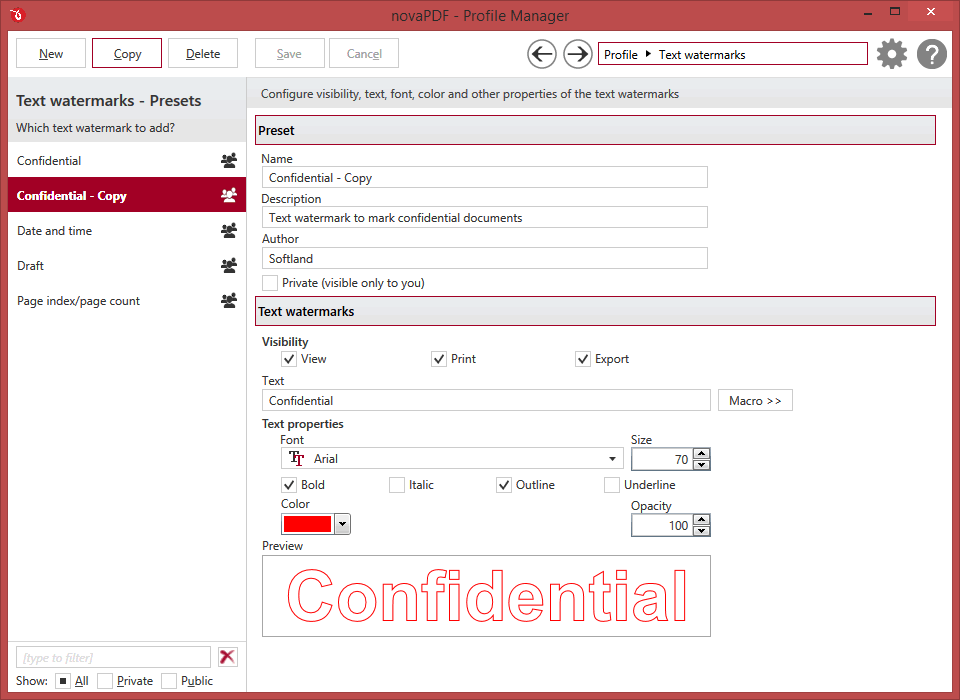This screenshot has height=700, width=960.
Task: Click the users icon beside Date and time
Action: [229, 230]
